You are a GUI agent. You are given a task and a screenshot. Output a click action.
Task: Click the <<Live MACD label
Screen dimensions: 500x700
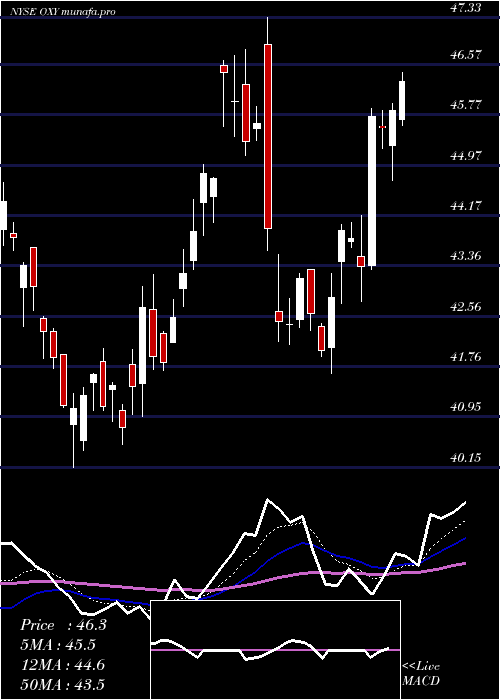point(421,674)
